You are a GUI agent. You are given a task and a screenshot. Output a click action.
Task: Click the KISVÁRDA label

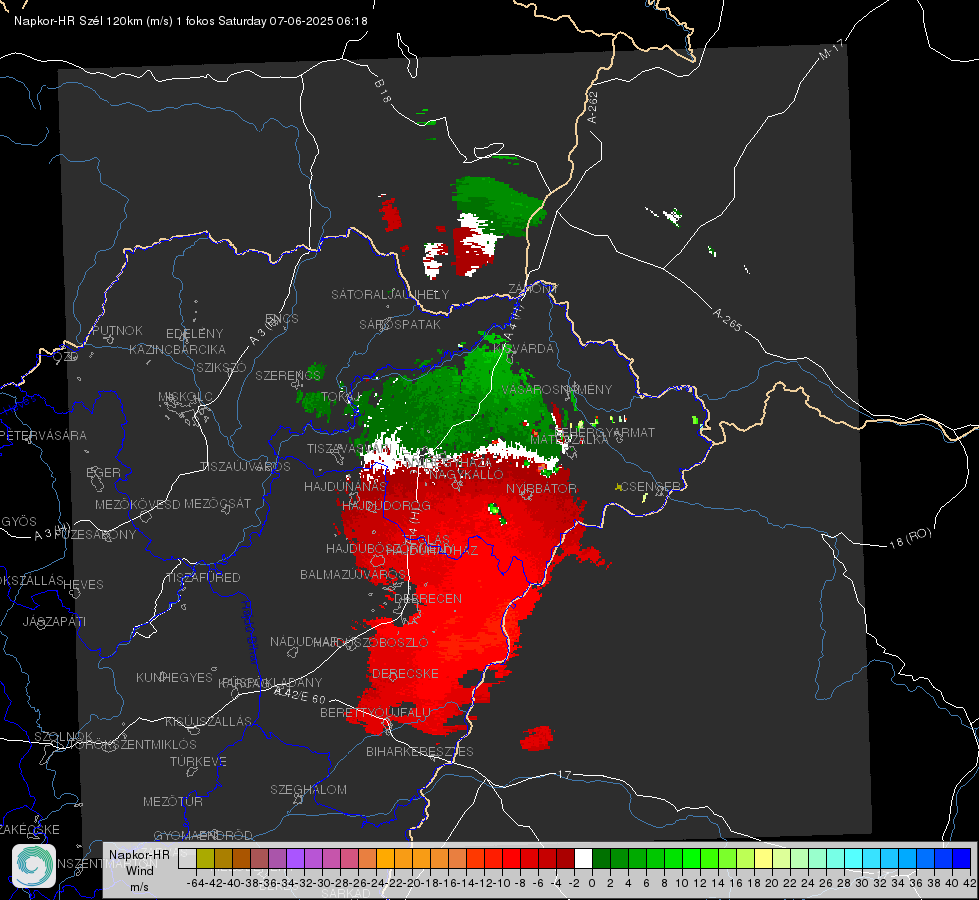point(523,348)
